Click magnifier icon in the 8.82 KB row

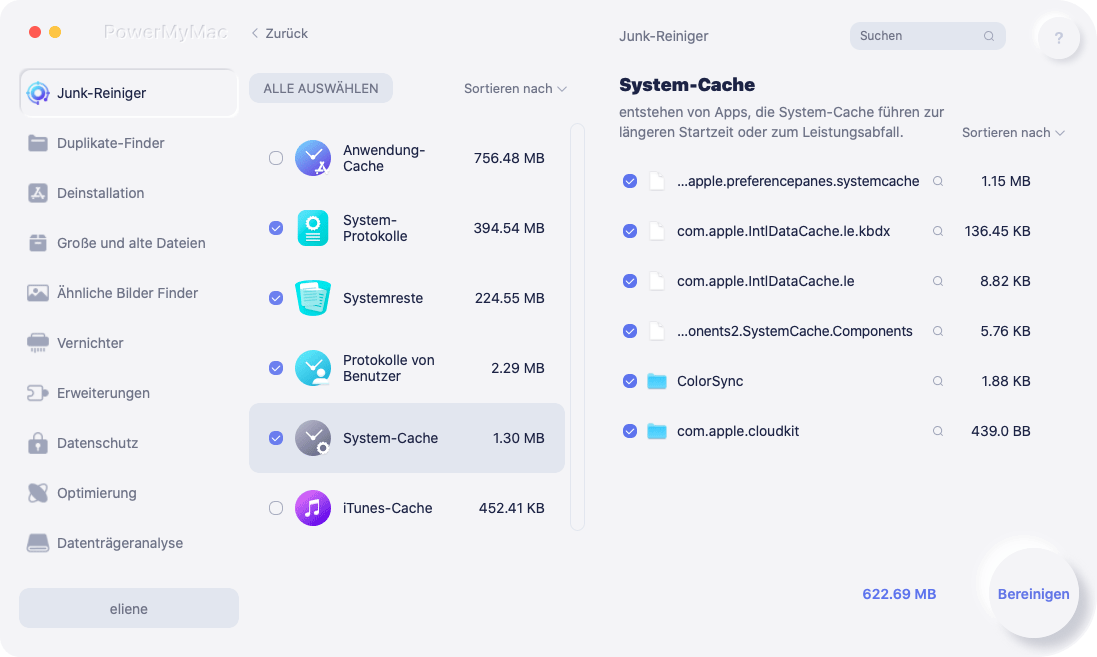(937, 281)
